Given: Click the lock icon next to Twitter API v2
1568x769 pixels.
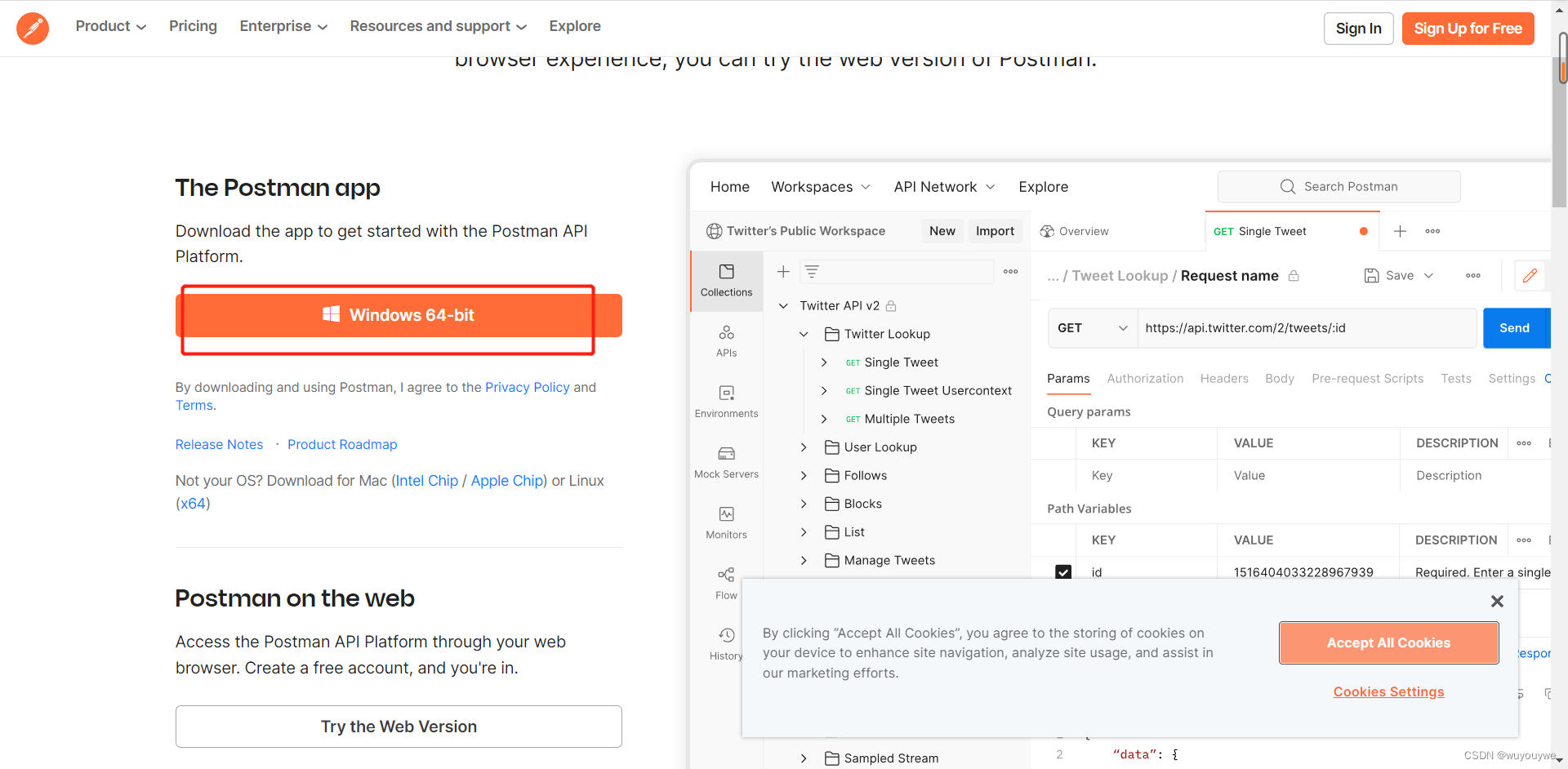Looking at the screenshot, I should click(891, 306).
